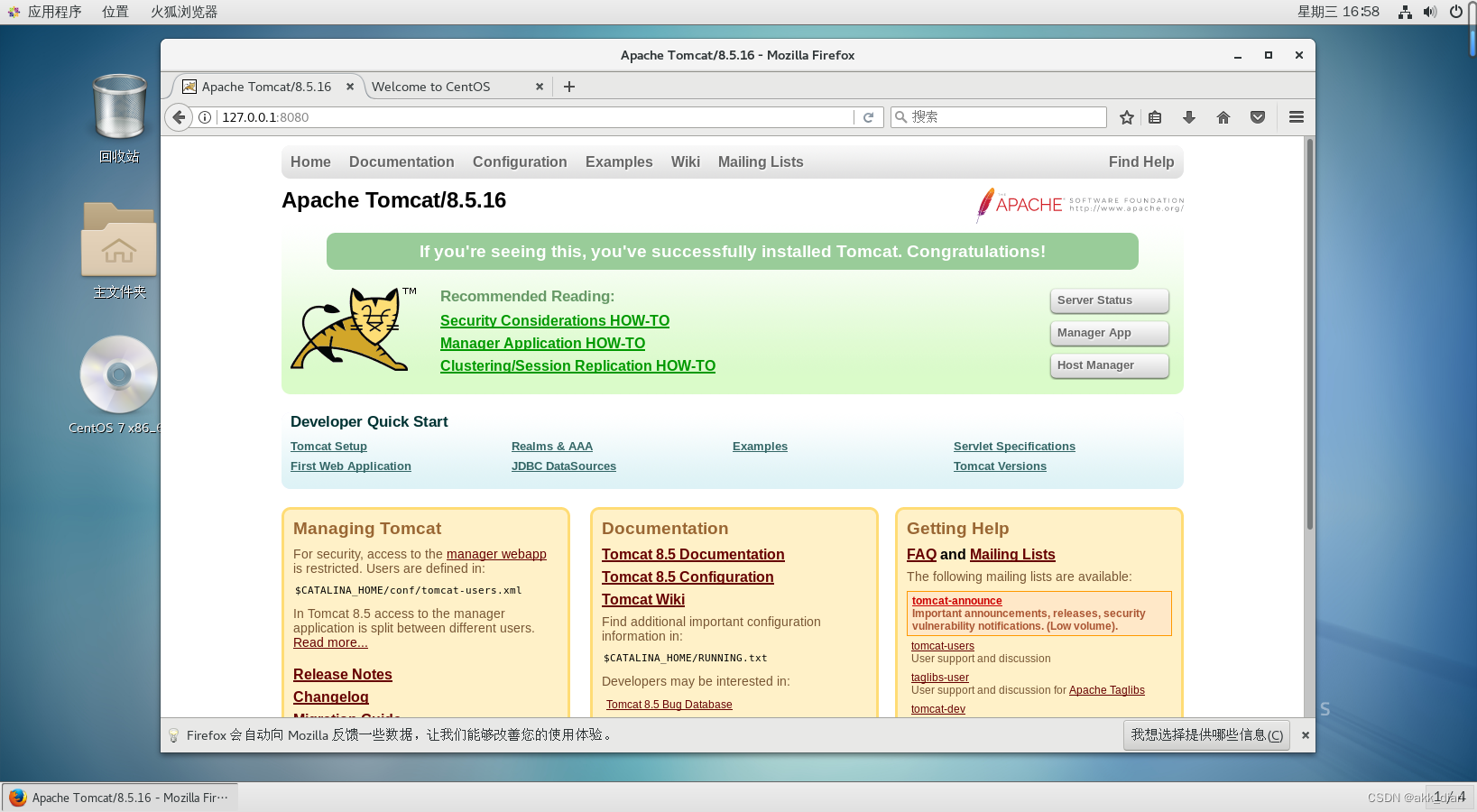Reload the Tomcat page

coord(868,116)
